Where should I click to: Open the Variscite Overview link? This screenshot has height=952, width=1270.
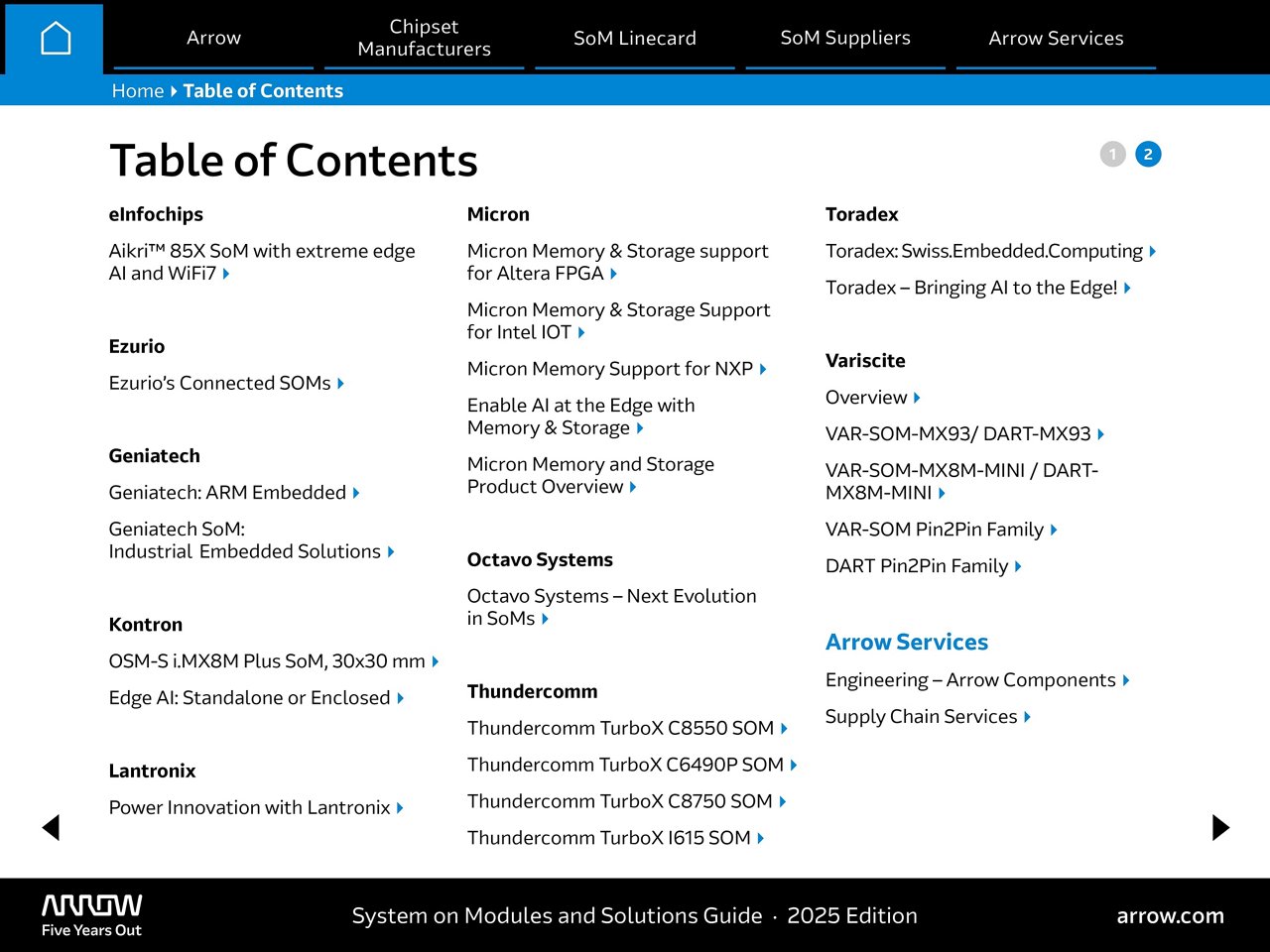click(873, 397)
